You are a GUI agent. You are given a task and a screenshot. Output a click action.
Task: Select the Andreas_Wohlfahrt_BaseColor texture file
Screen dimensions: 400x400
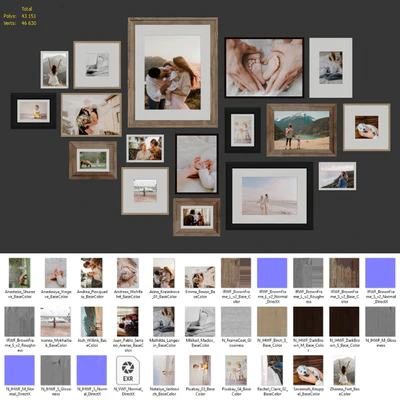(128, 273)
